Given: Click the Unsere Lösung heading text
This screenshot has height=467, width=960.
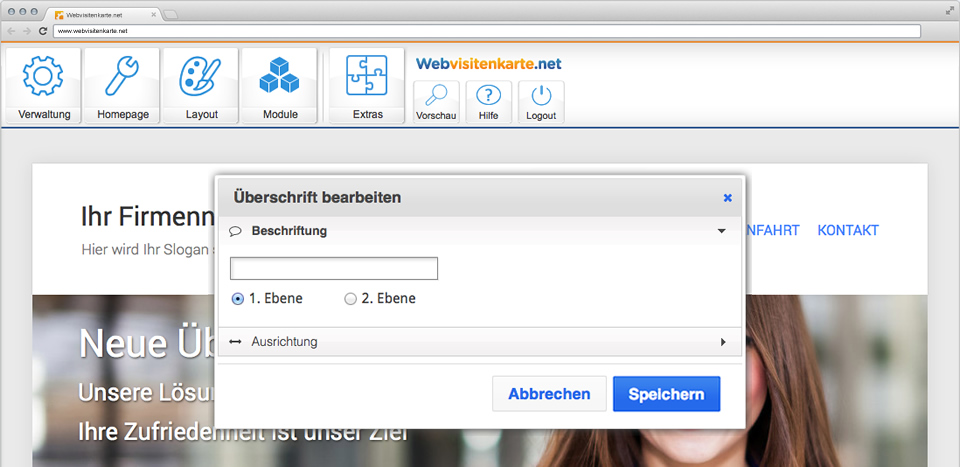Looking at the screenshot, I should click(147, 393).
